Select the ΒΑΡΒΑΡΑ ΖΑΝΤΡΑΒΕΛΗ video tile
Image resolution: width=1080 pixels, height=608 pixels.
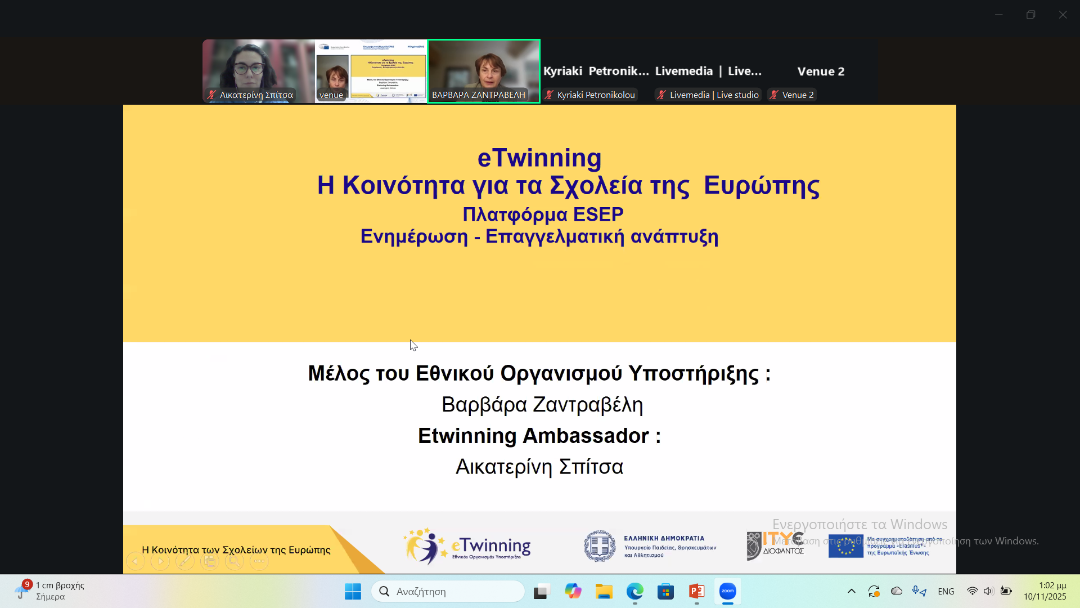pyautogui.click(x=484, y=71)
